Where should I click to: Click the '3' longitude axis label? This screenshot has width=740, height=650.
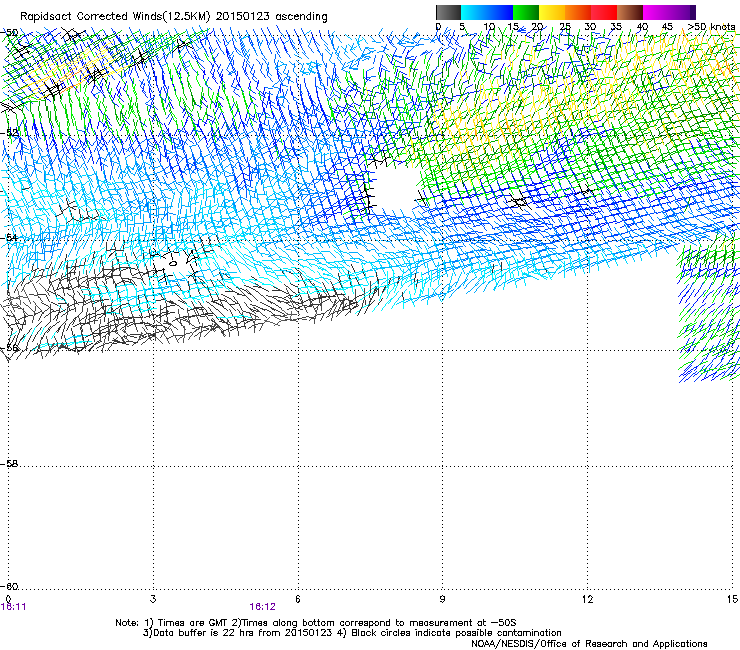tap(153, 599)
